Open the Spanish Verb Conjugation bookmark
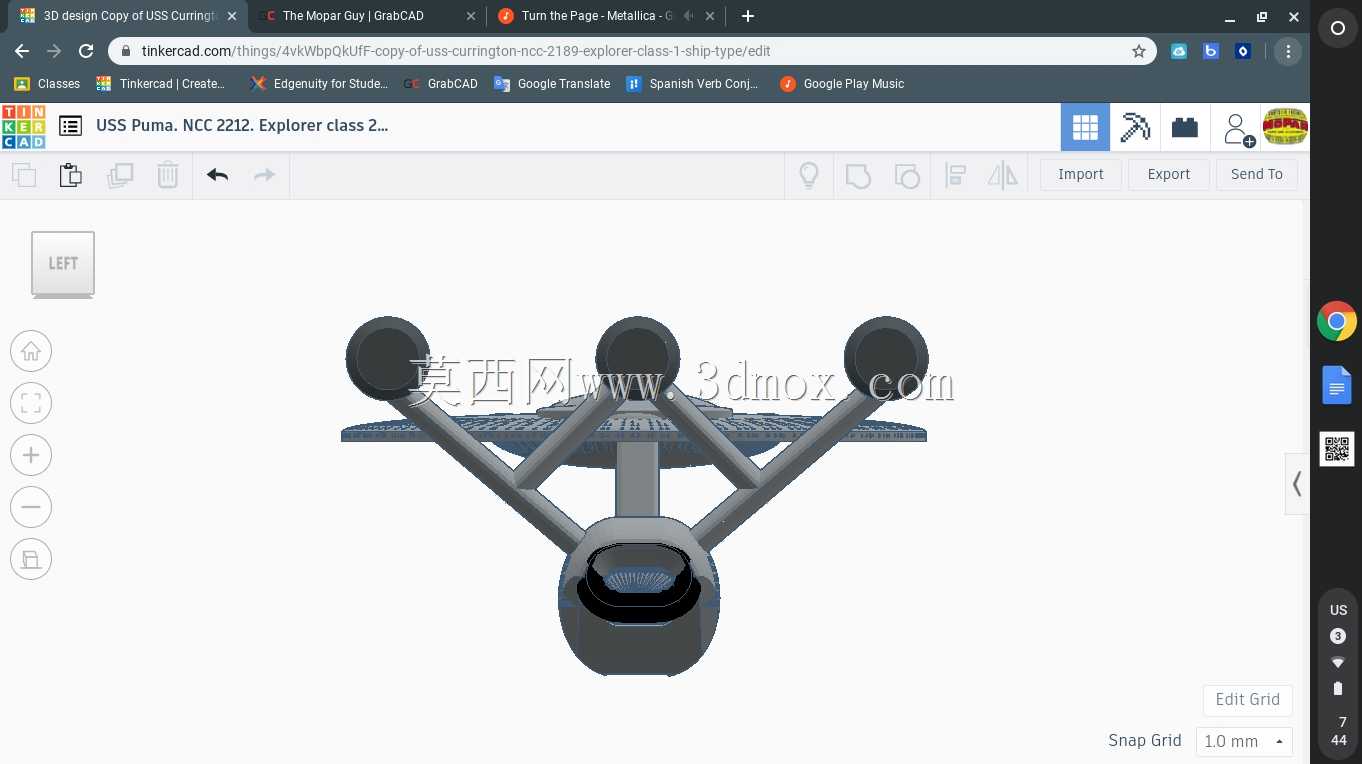1362x764 pixels. coord(692,84)
